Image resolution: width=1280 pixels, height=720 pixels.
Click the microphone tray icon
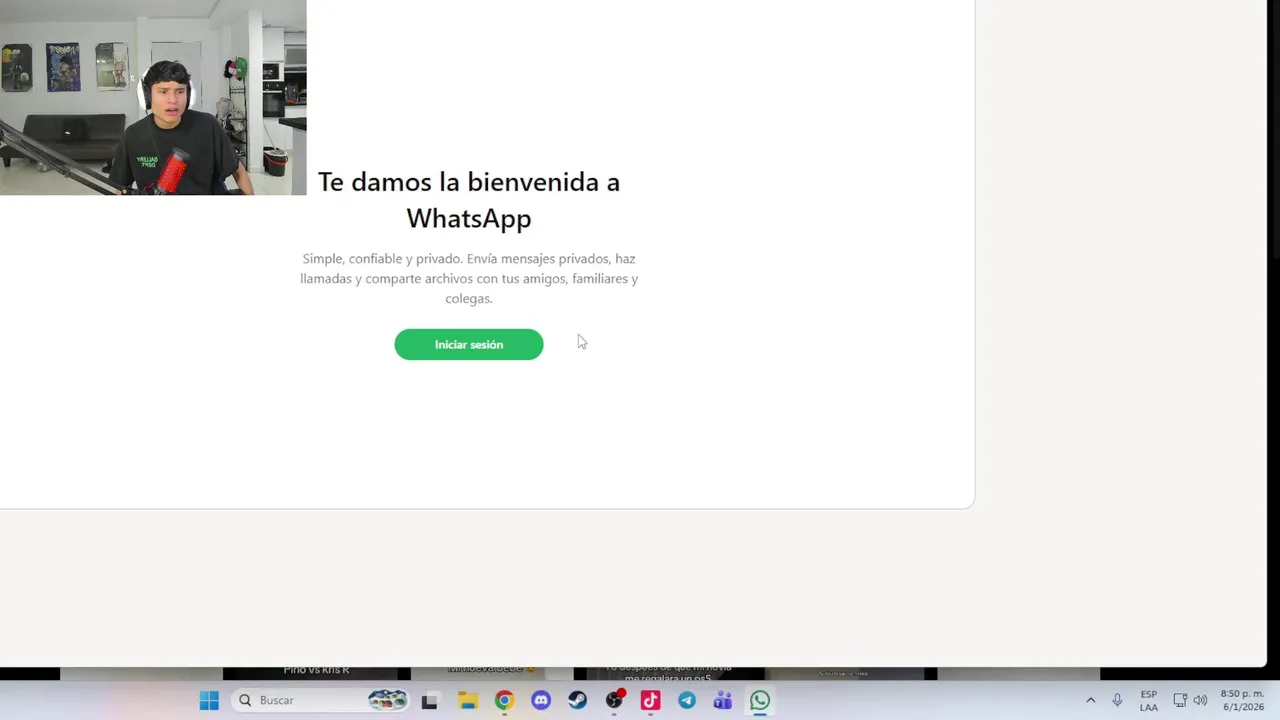coord(1117,700)
